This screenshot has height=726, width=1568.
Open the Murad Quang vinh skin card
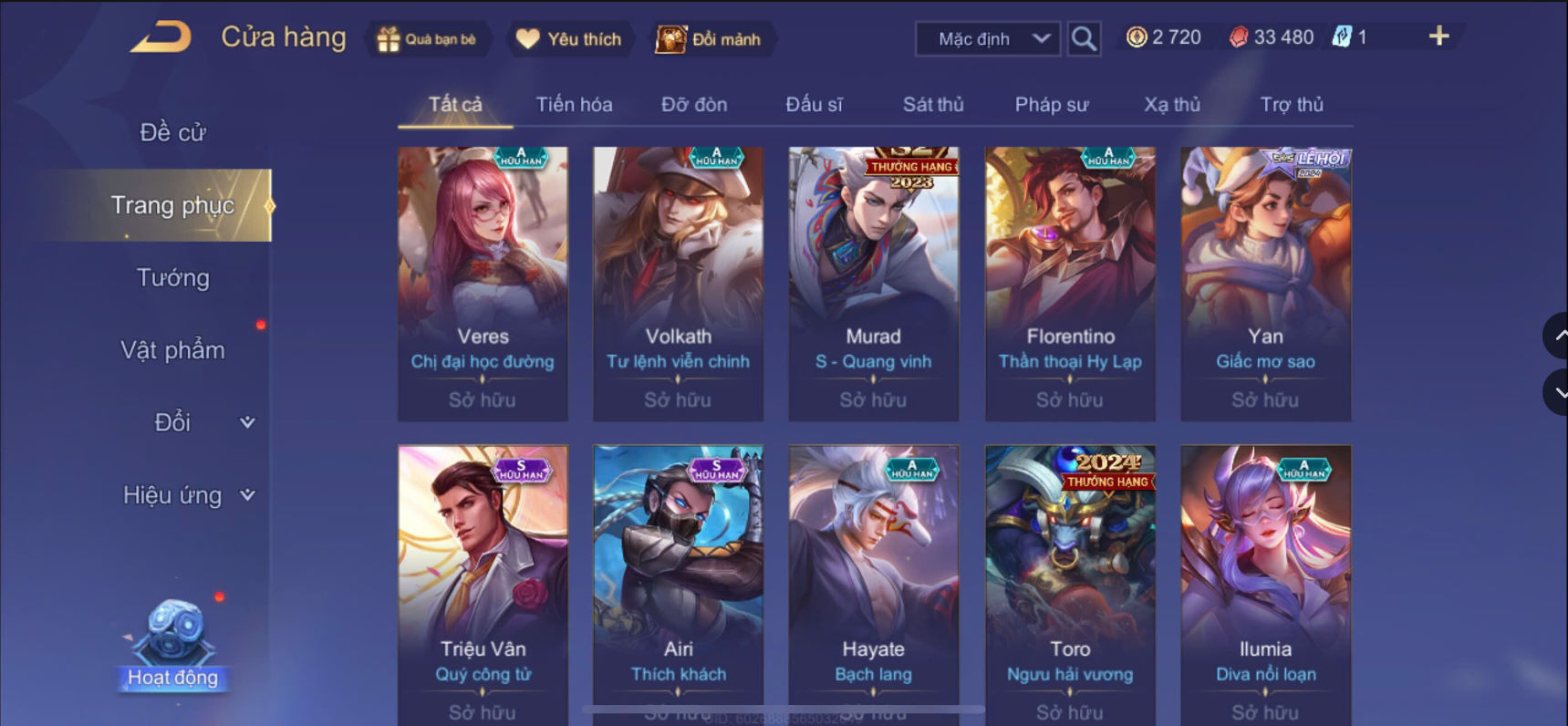click(x=873, y=284)
